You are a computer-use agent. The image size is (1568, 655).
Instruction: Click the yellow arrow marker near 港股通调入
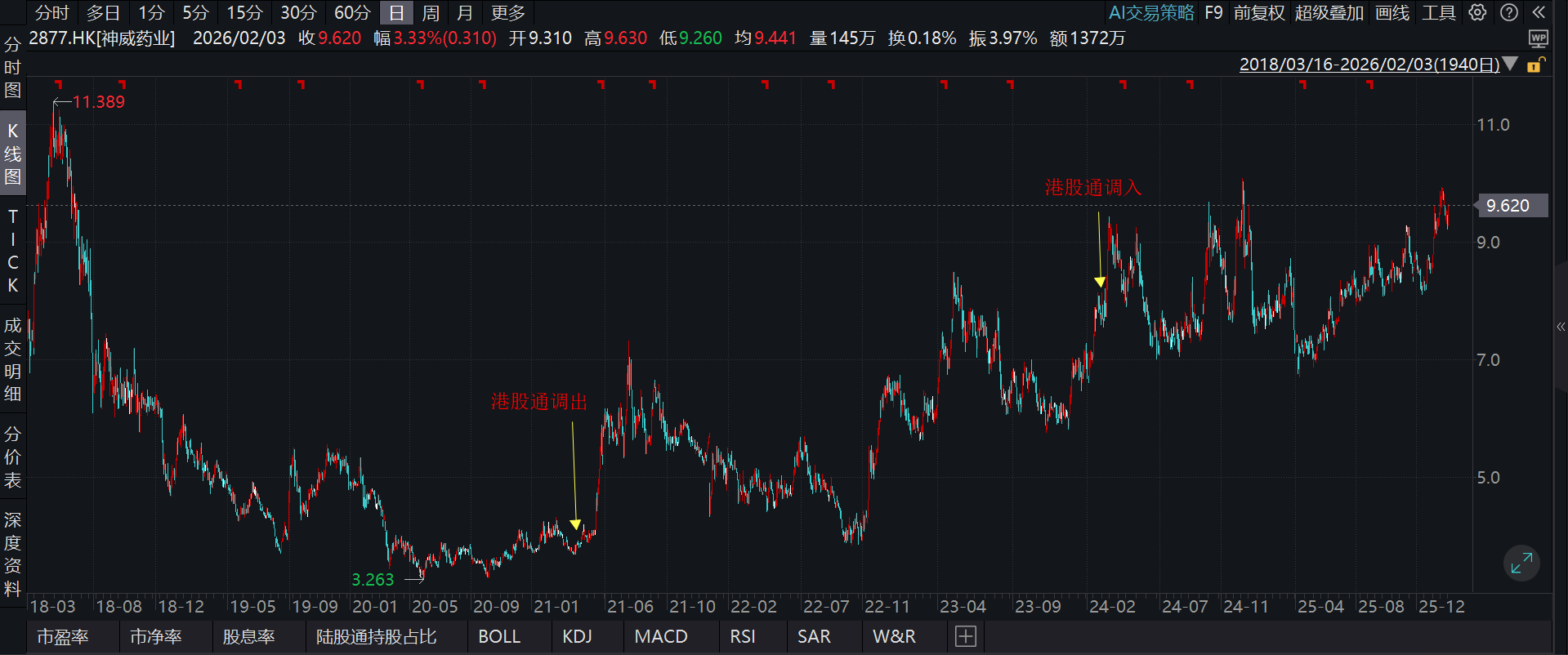click(1100, 282)
